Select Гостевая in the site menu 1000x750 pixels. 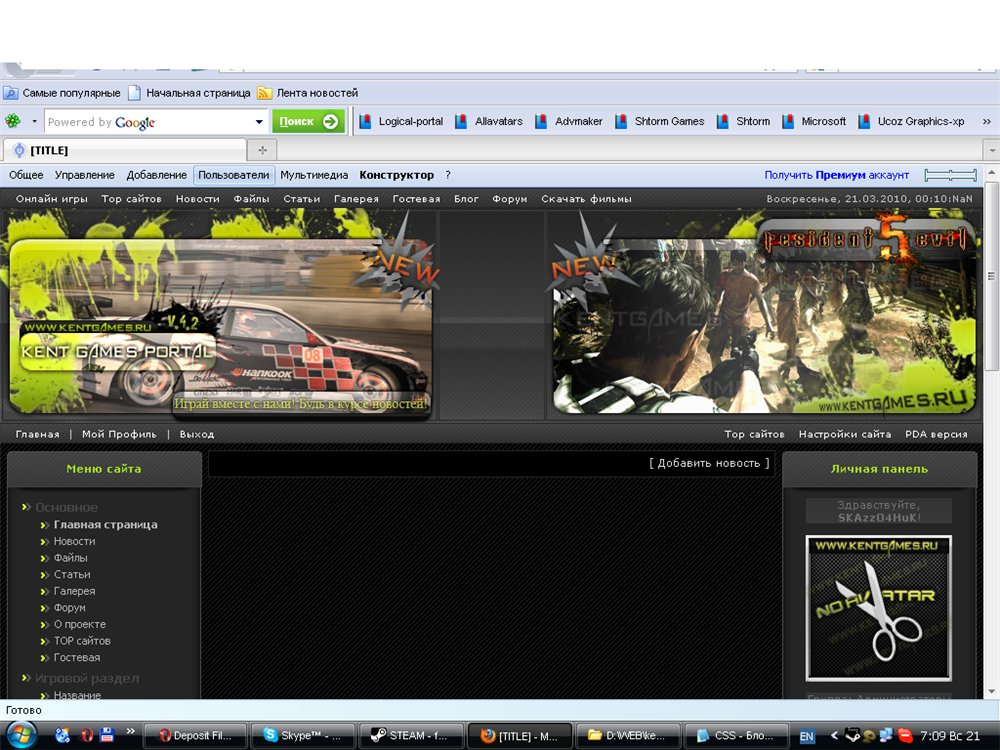[x=77, y=658]
